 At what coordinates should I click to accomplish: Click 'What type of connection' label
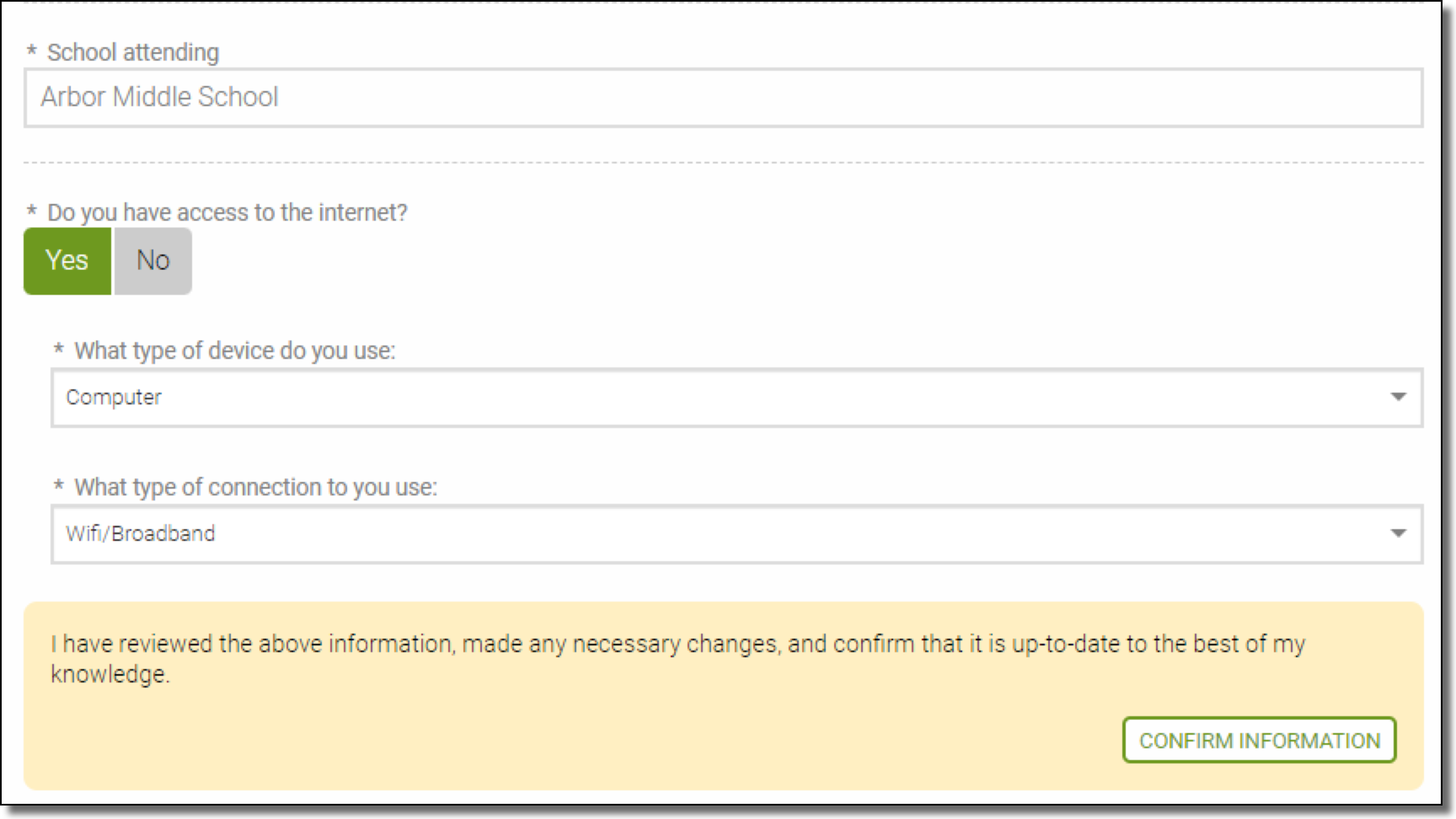256,487
